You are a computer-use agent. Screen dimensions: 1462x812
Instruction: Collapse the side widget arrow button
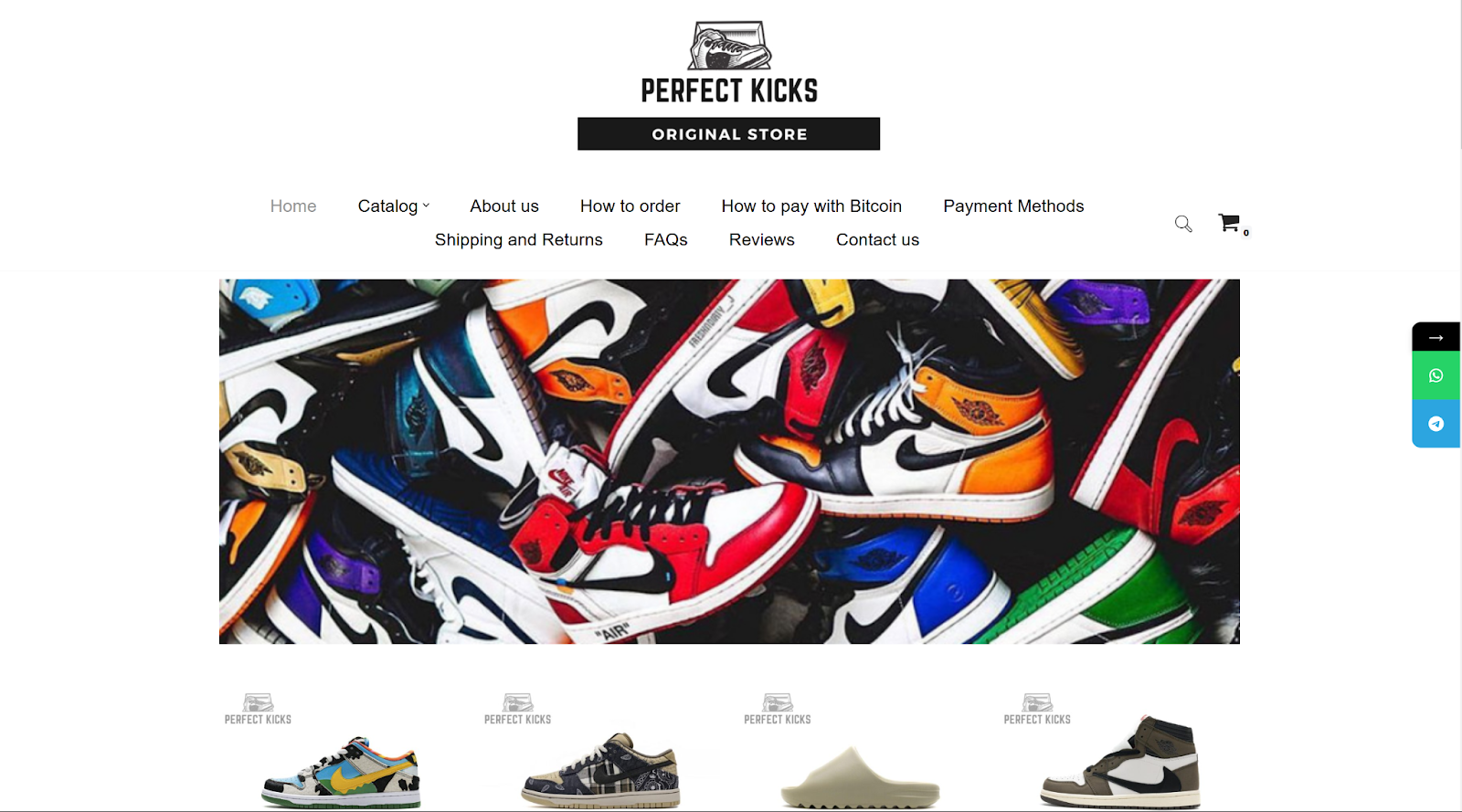point(1436,337)
